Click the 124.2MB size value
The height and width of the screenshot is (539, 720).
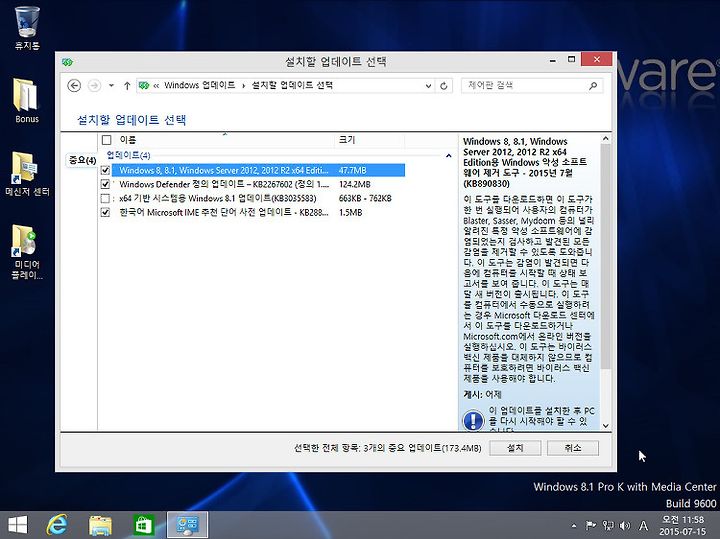pos(354,184)
